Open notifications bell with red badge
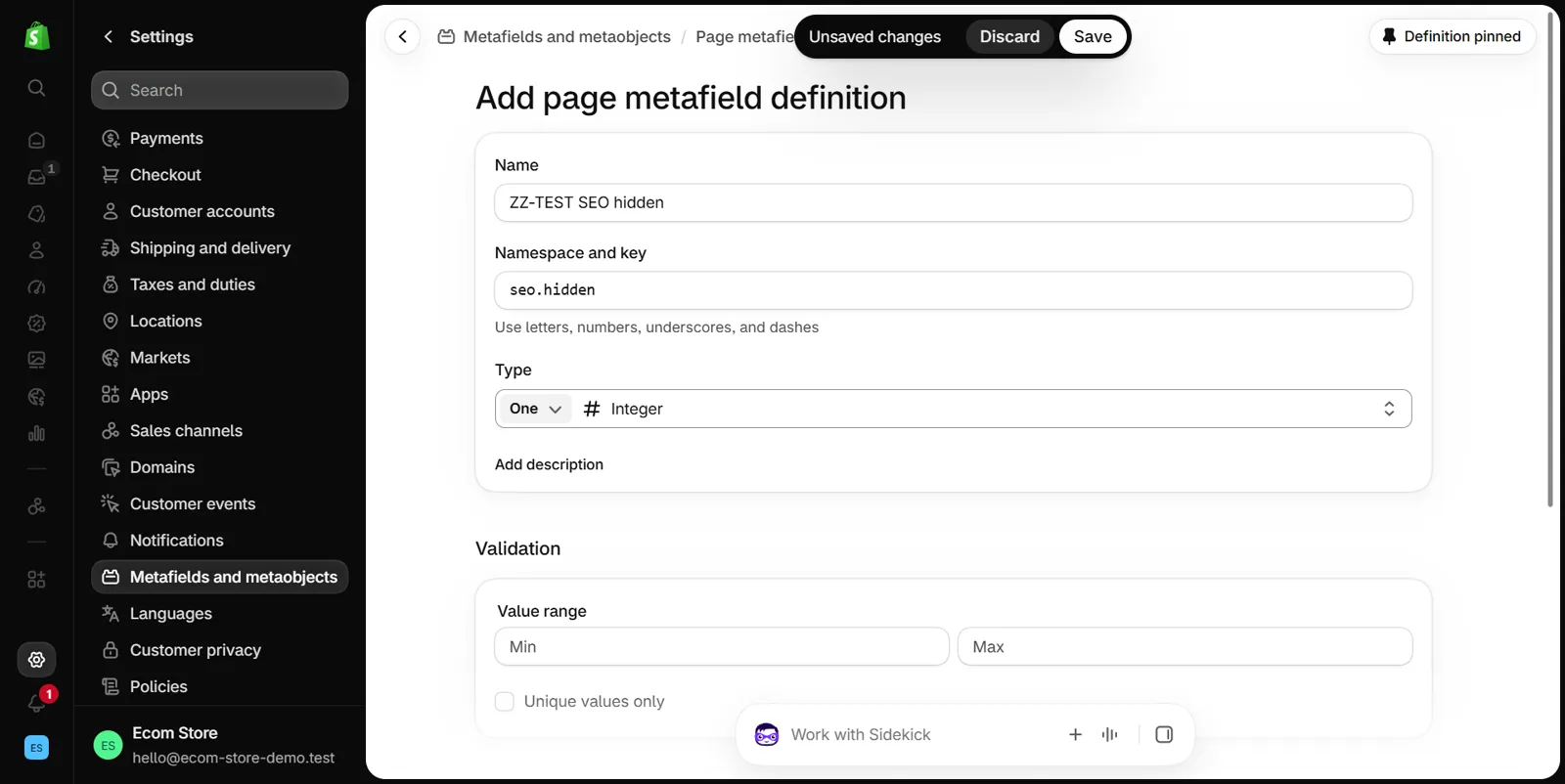 point(36,703)
